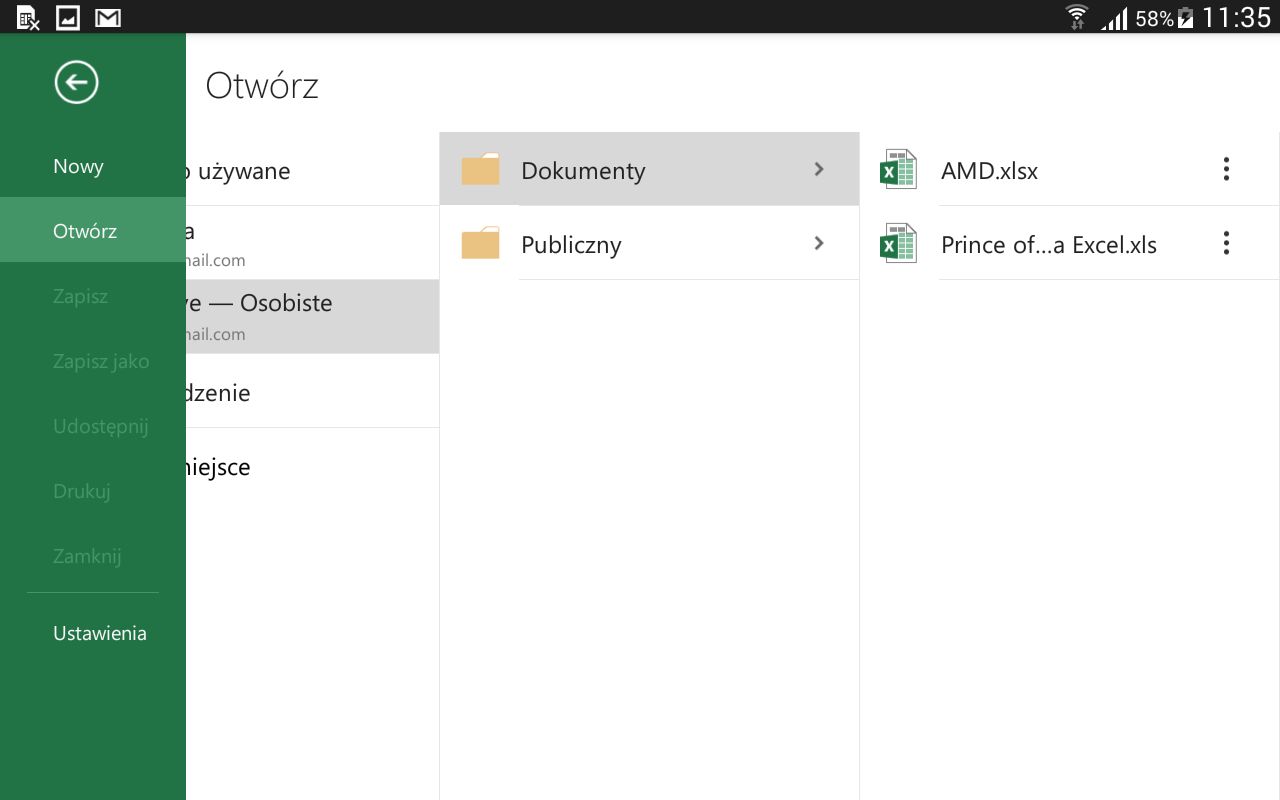Open the more options for AMD.xlsx

(1226, 170)
